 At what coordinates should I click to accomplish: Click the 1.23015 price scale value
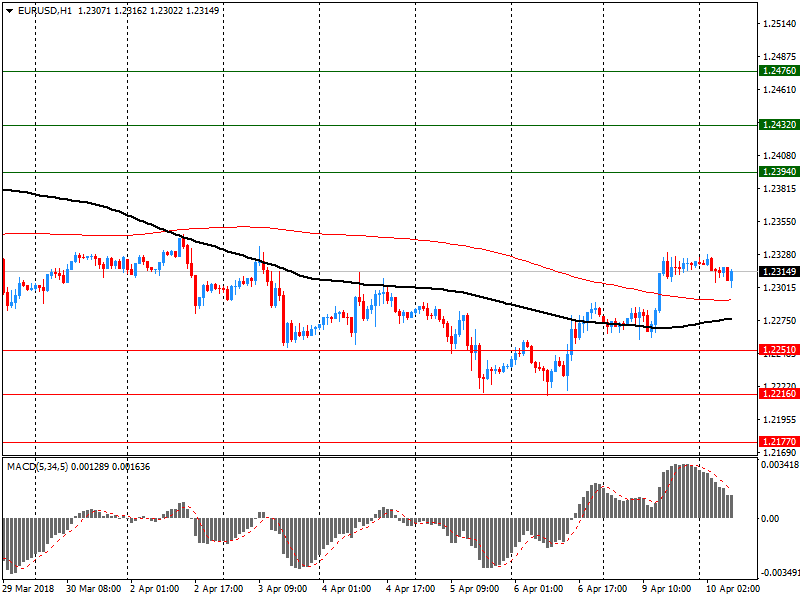click(779, 287)
